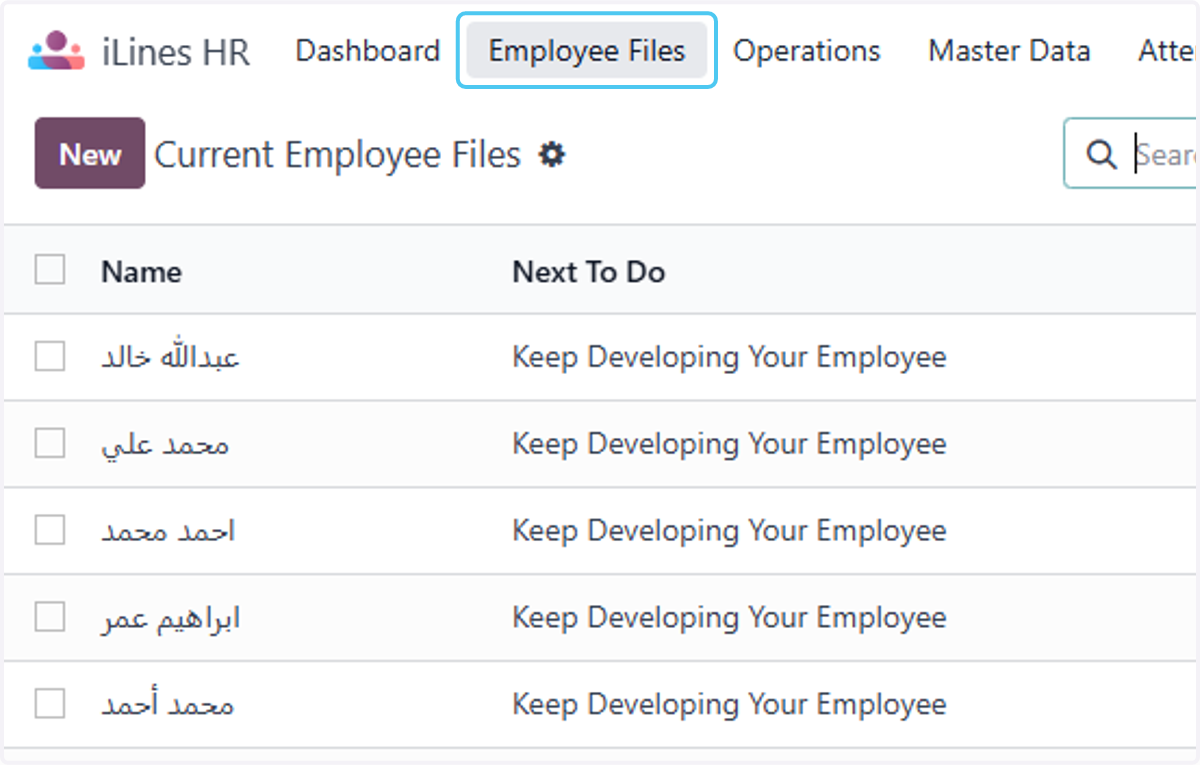
Task: Select checkbox for محمد علي row
Action: tap(50, 443)
